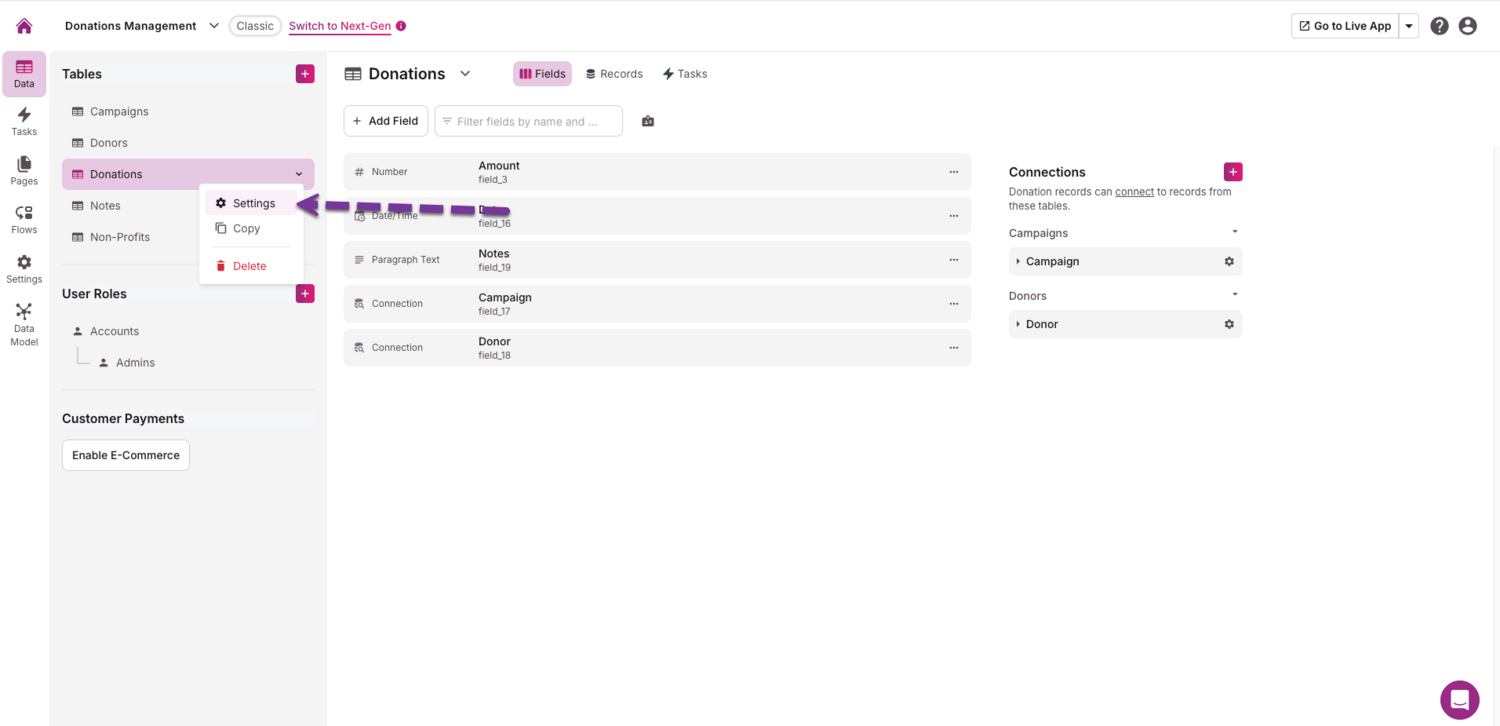The width and height of the screenshot is (1500, 726).
Task: Click the Enable E-Commerce button
Action: pyautogui.click(x=125, y=454)
